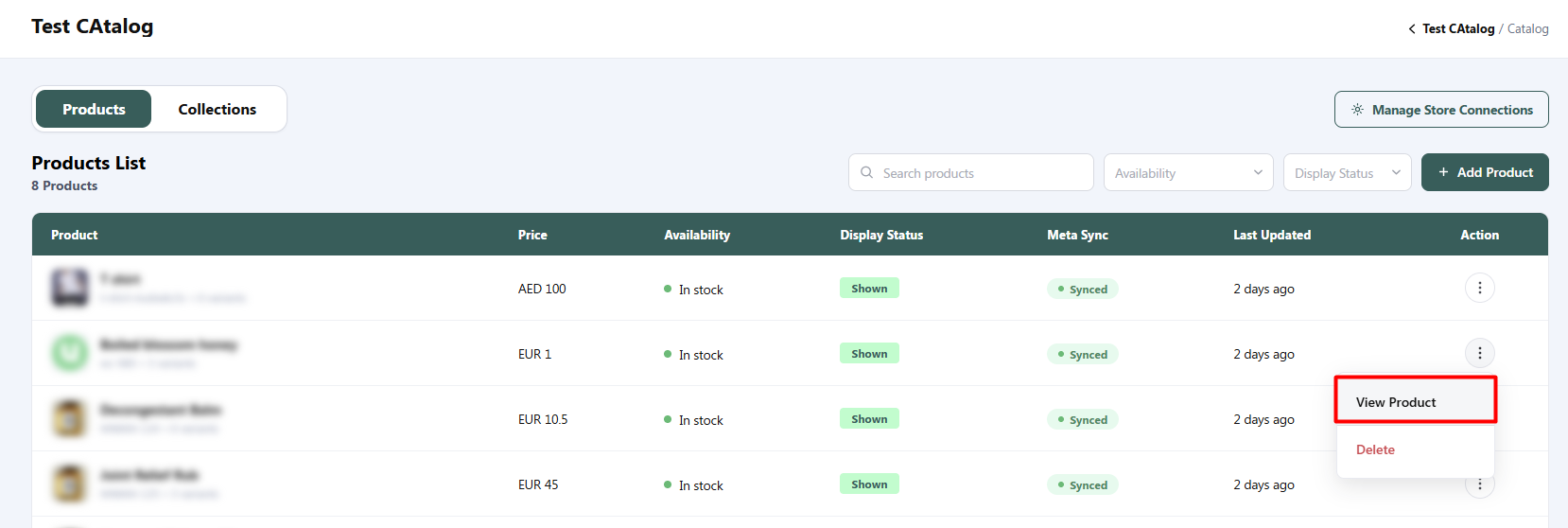Open the Display Status filter dropdown
Screen dimensions: 1568x528
(1348, 172)
